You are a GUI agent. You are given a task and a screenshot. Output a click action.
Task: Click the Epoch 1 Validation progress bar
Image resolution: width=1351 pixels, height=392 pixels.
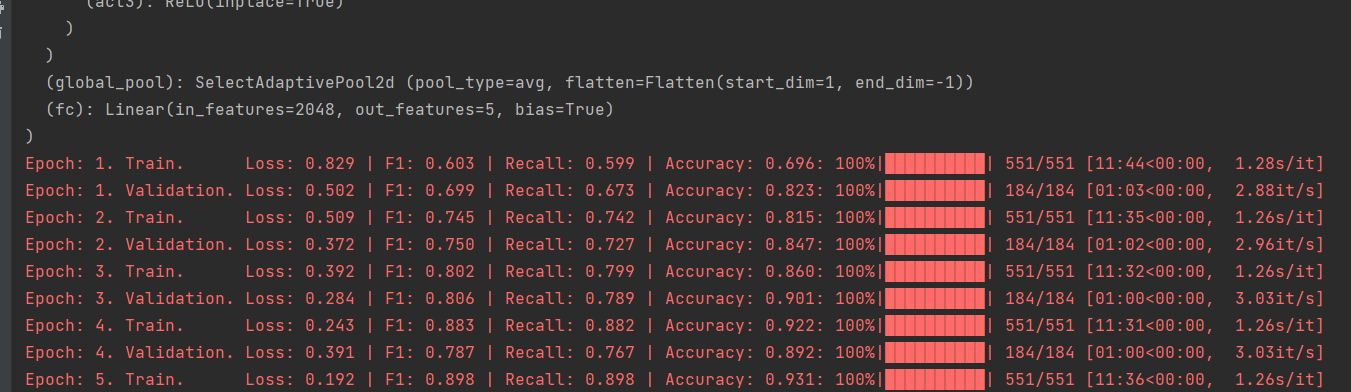[935, 190]
